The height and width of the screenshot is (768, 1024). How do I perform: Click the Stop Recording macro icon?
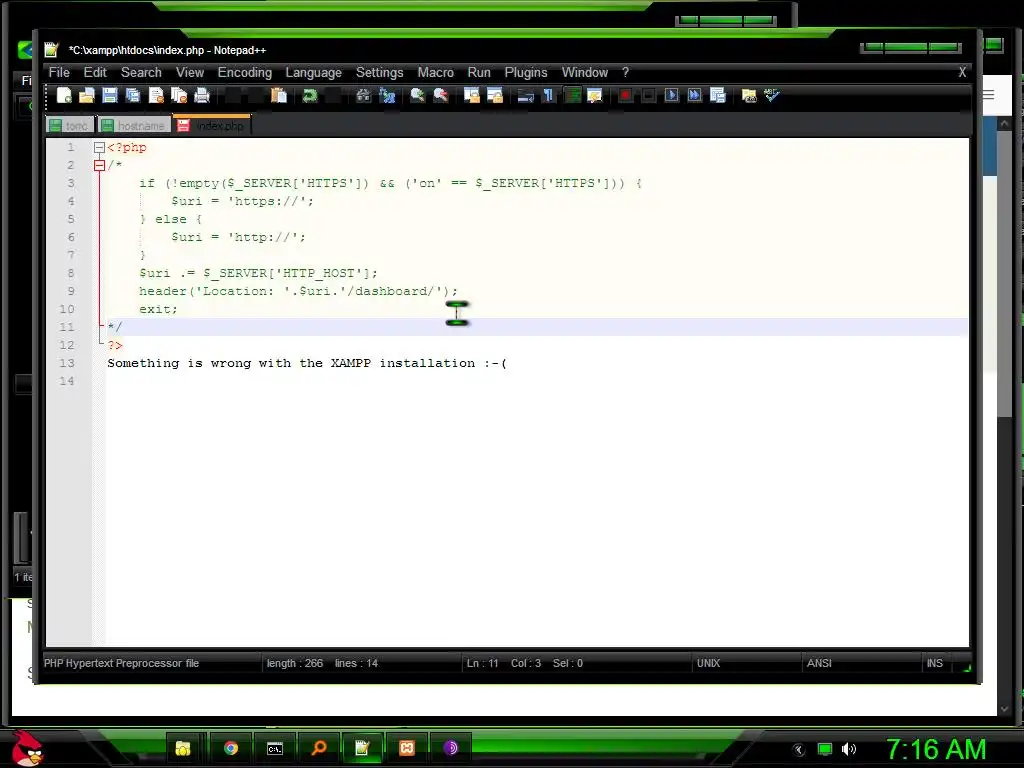tap(648, 95)
